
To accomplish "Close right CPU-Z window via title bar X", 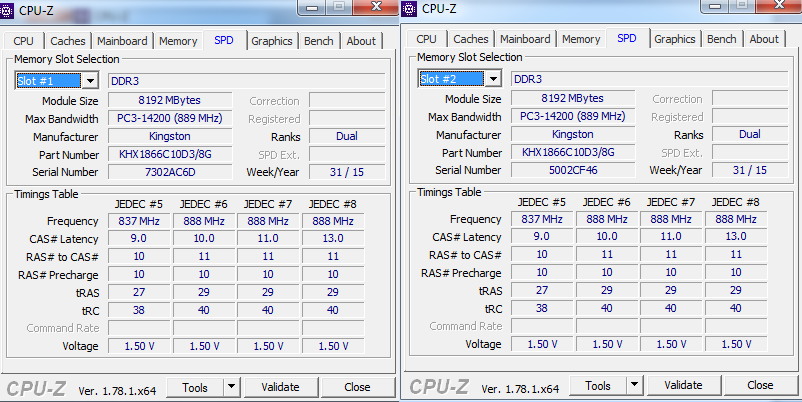I will [779, 5].
